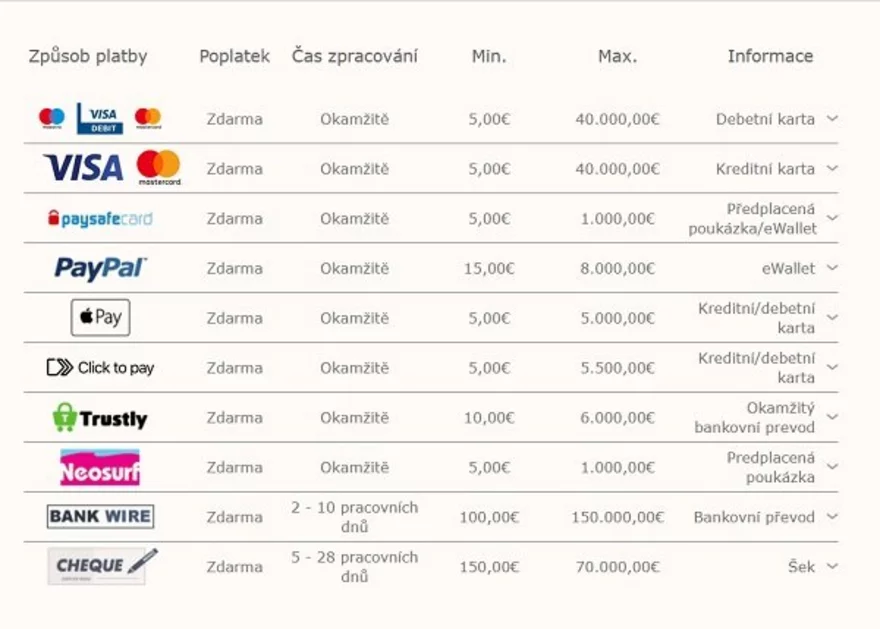Click the Poplatek column header
Screen dimensions: 880x629
click(x=235, y=56)
